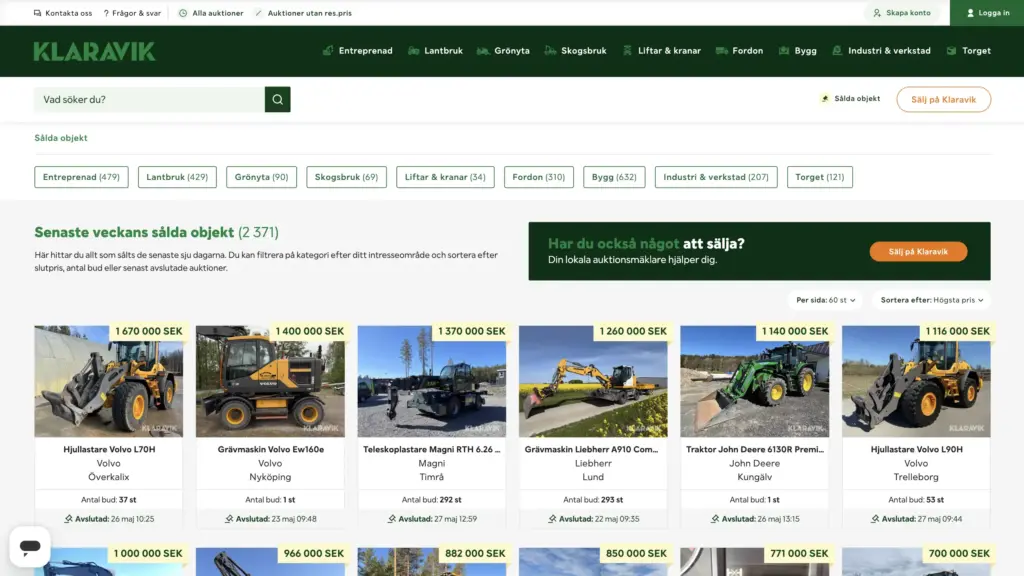The image size is (1024, 576).
Task: Open the Sortera efter dropdown
Action: [931, 300]
